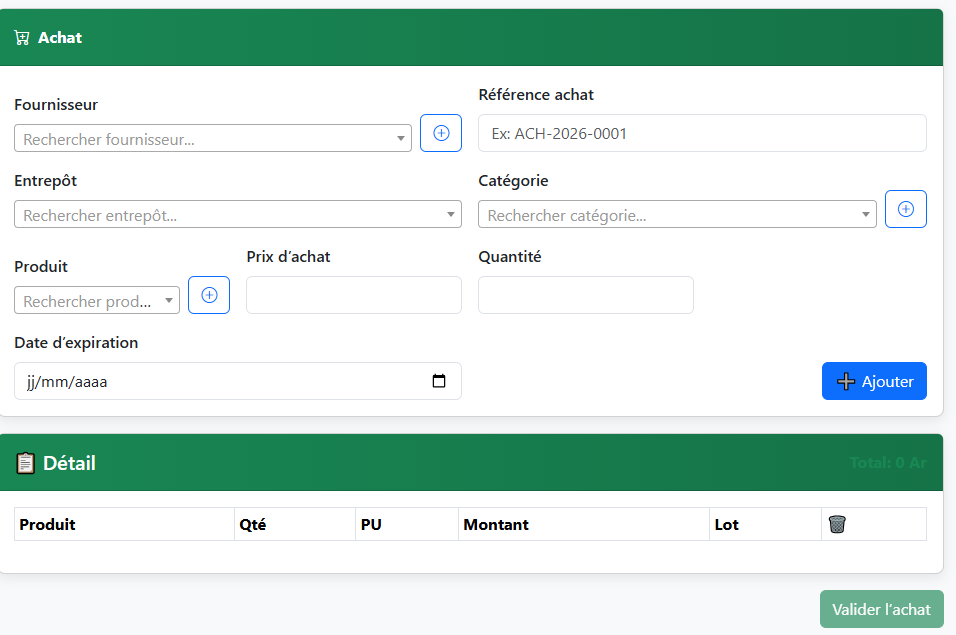
Task: Click the Montant column header
Action: [x=496, y=524]
